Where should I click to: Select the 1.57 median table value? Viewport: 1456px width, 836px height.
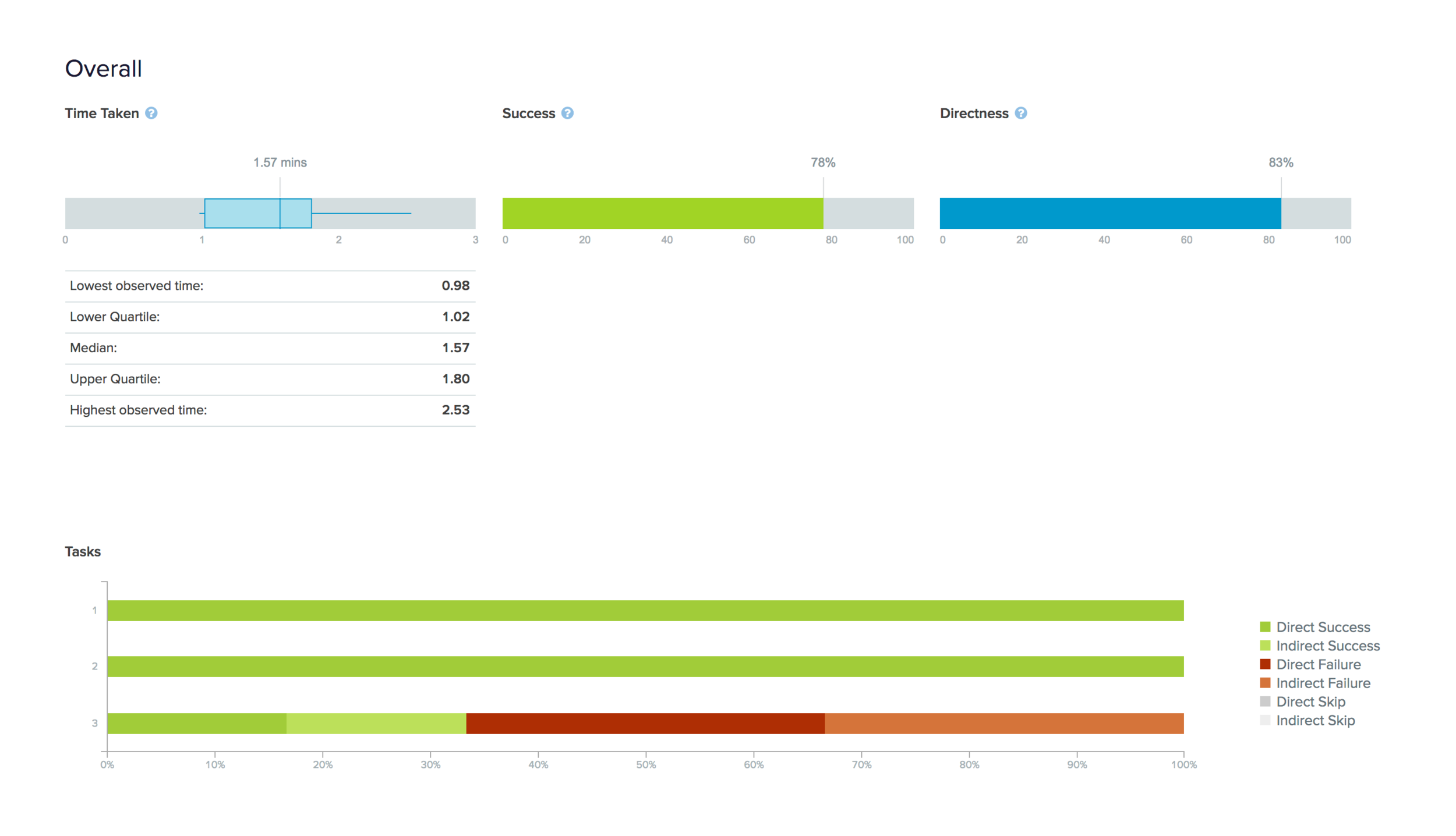point(455,348)
